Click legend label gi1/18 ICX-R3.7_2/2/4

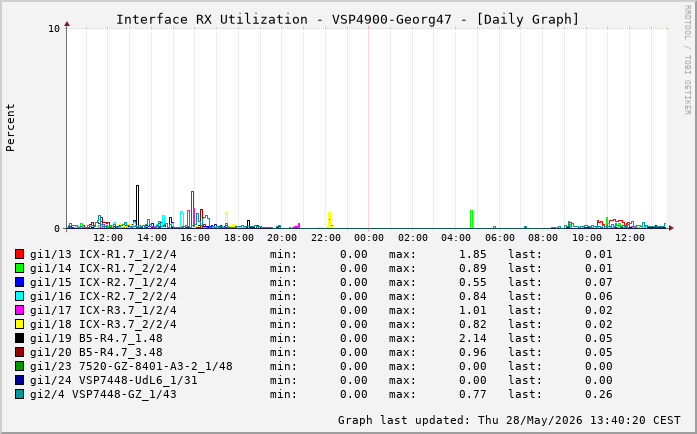103,324
